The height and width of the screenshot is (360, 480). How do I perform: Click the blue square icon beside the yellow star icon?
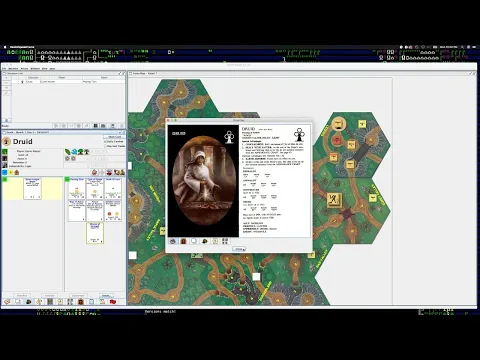click(5, 172)
